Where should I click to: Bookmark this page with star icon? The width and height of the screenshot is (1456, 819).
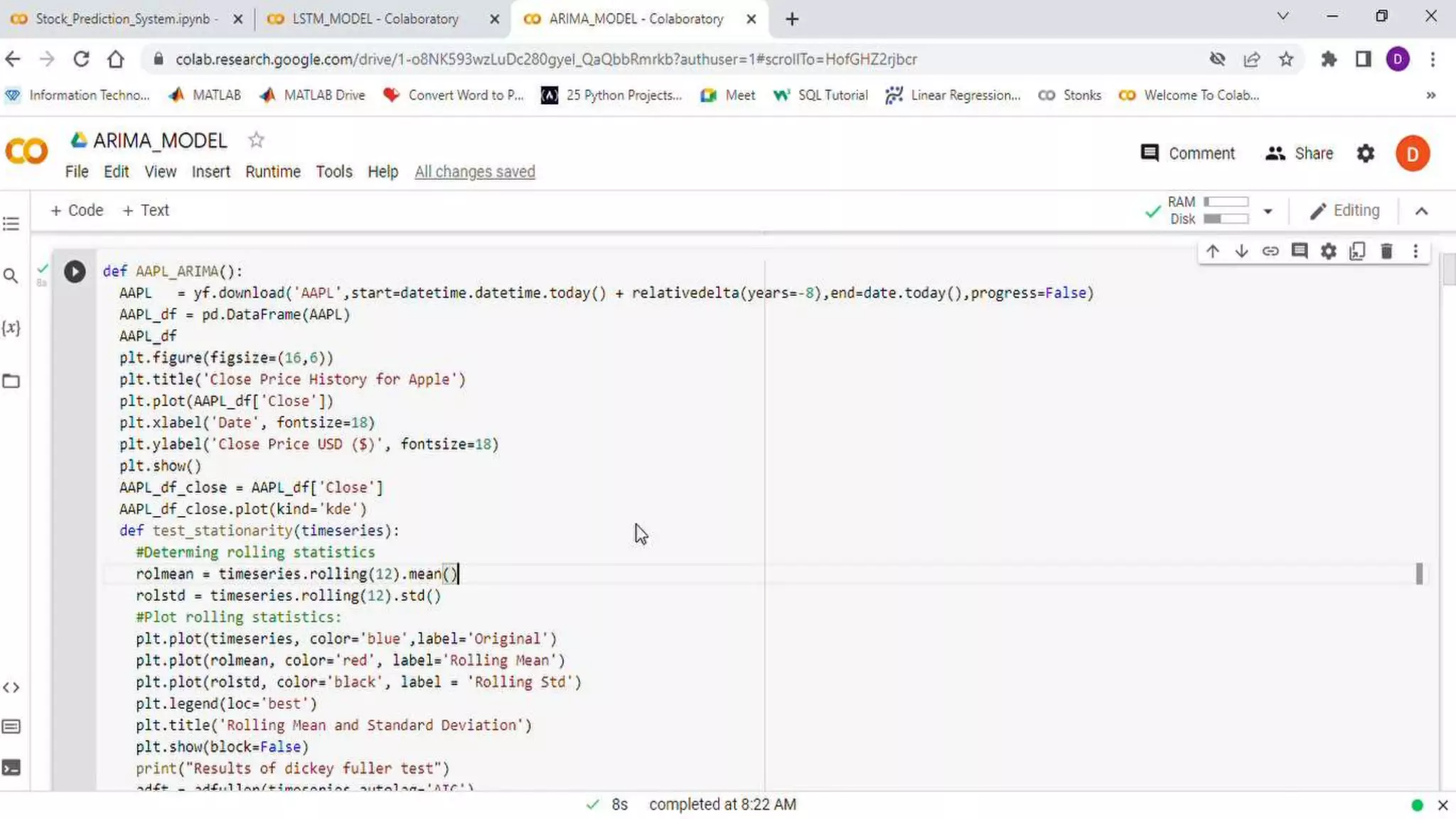pyautogui.click(x=1285, y=59)
